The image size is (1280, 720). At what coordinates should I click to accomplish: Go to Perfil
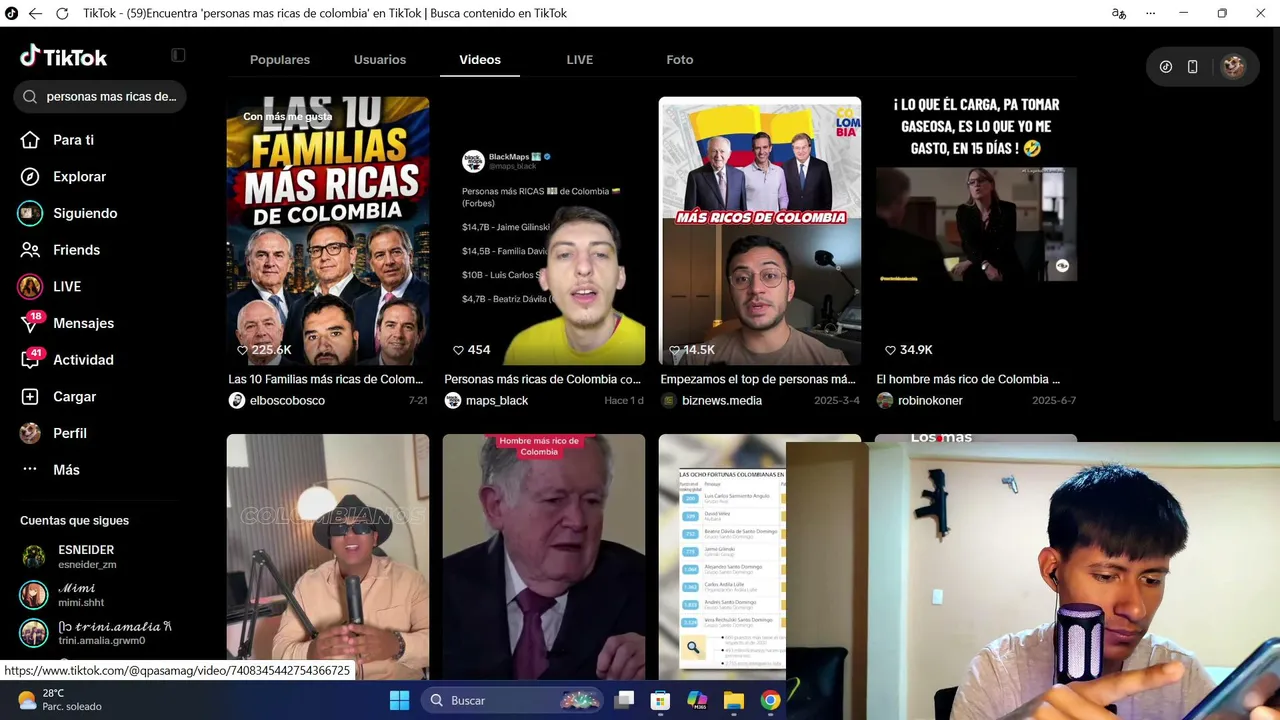[70, 433]
